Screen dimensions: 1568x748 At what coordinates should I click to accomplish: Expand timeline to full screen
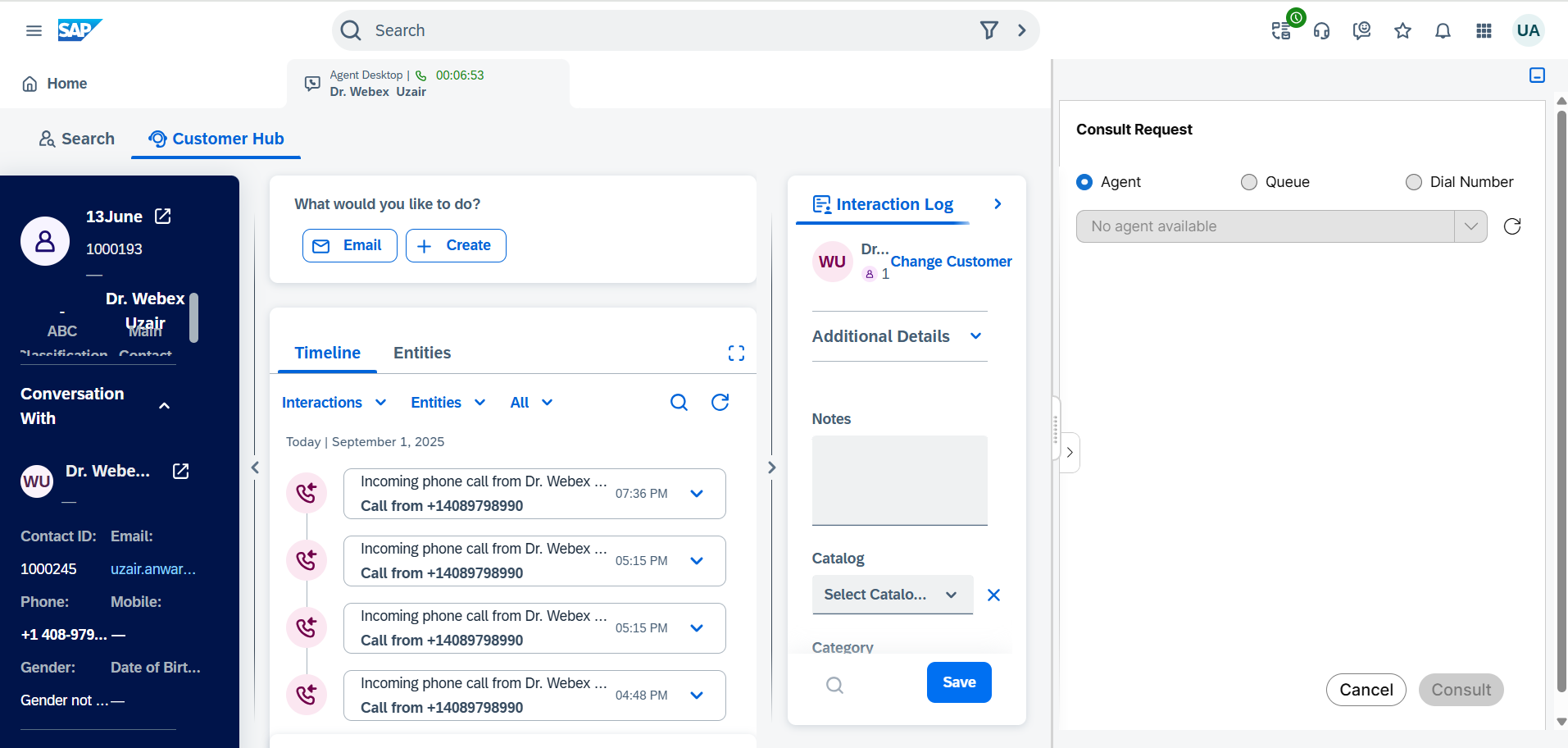736,353
